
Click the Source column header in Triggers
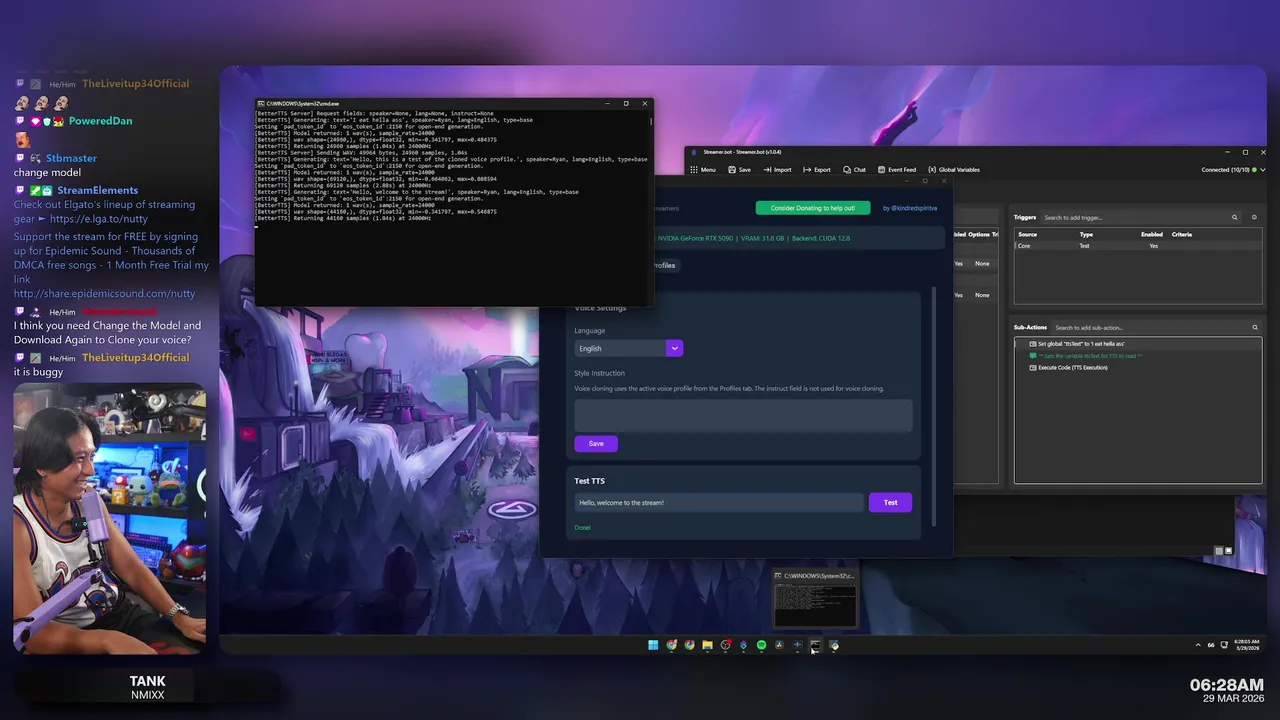pyautogui.click(x=1027, y=234)
